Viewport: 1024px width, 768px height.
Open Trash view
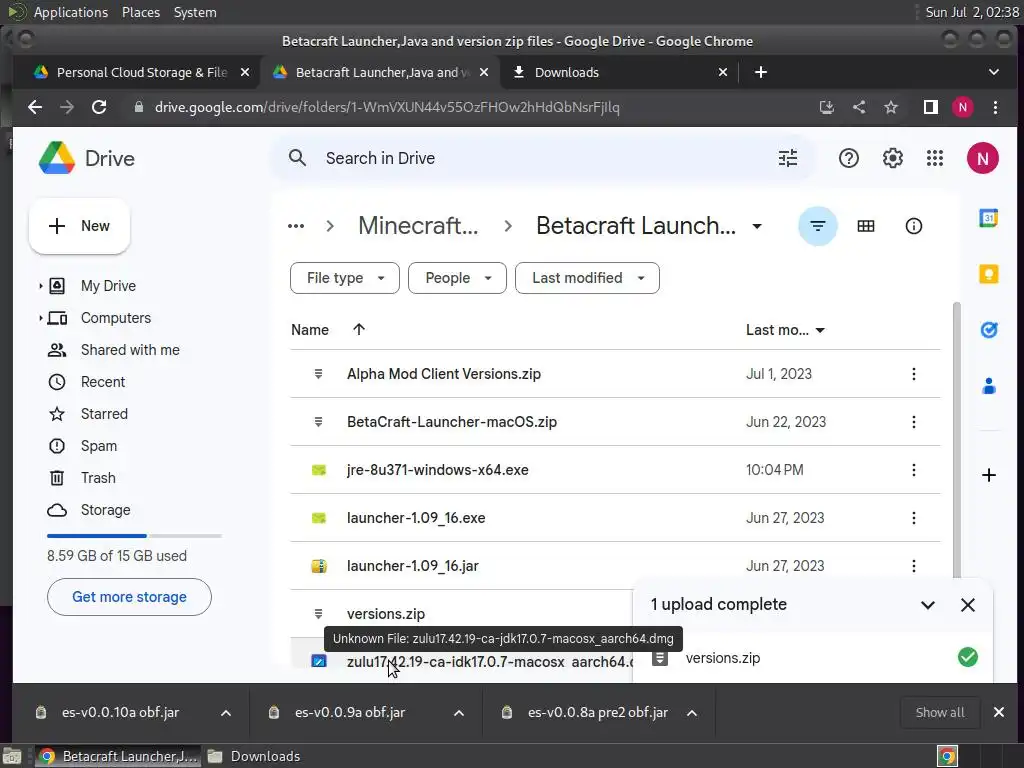click(98, 478)
